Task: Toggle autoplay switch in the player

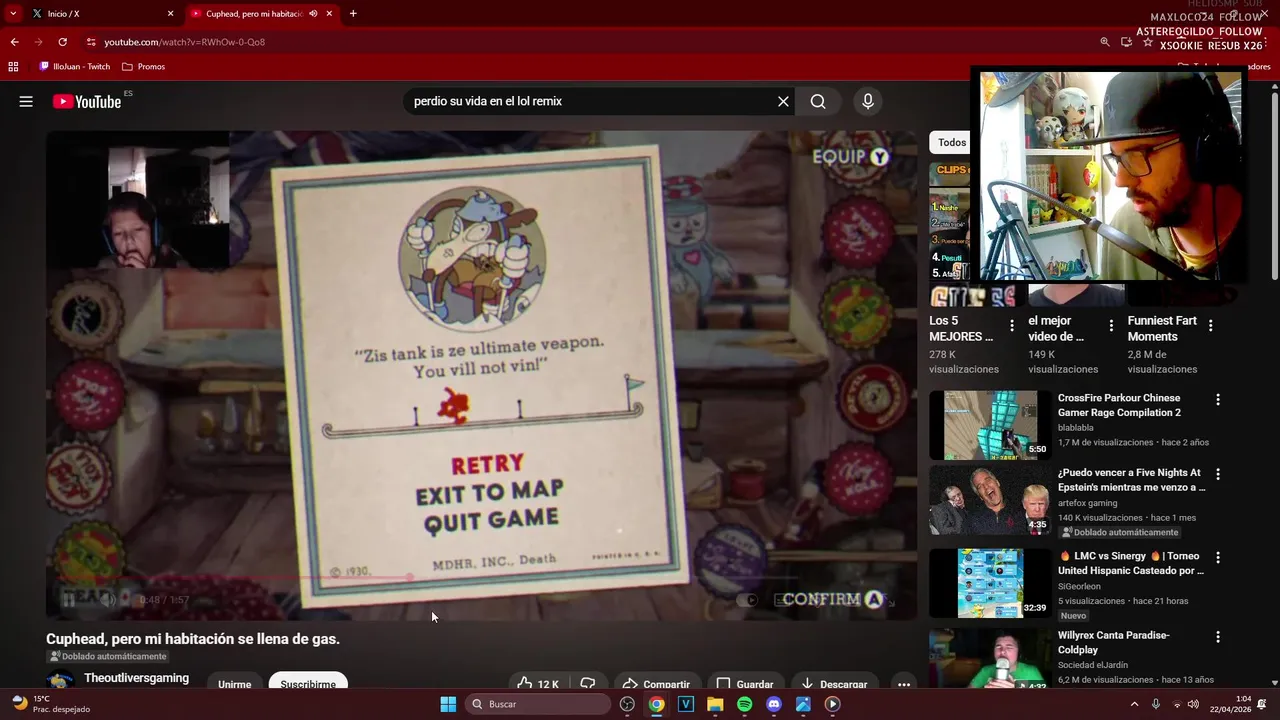Action: (x=748, y=600)
